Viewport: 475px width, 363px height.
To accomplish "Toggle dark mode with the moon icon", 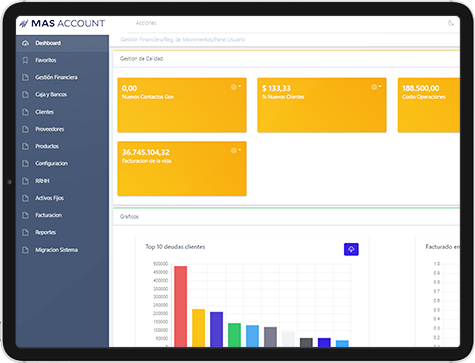I will click(x=451, y=23).
